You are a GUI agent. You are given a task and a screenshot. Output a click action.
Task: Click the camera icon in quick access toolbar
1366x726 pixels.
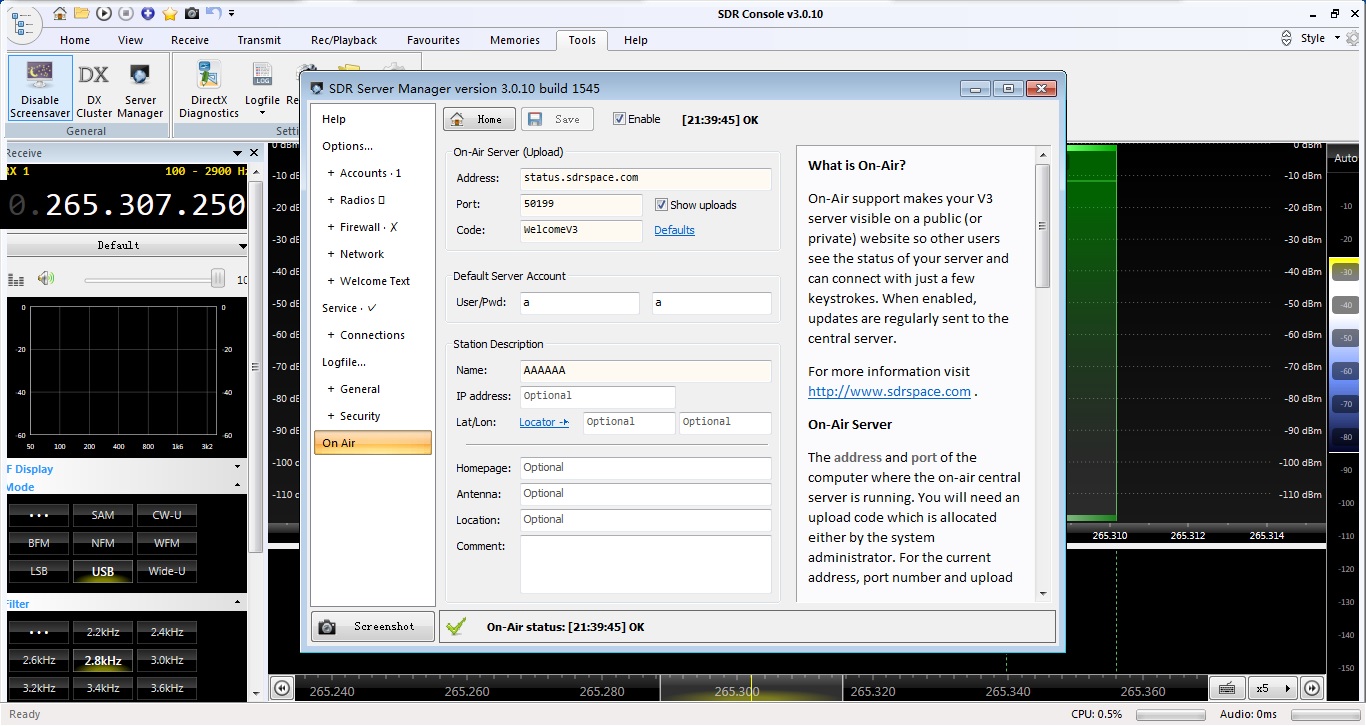click(x=192, y=14)
